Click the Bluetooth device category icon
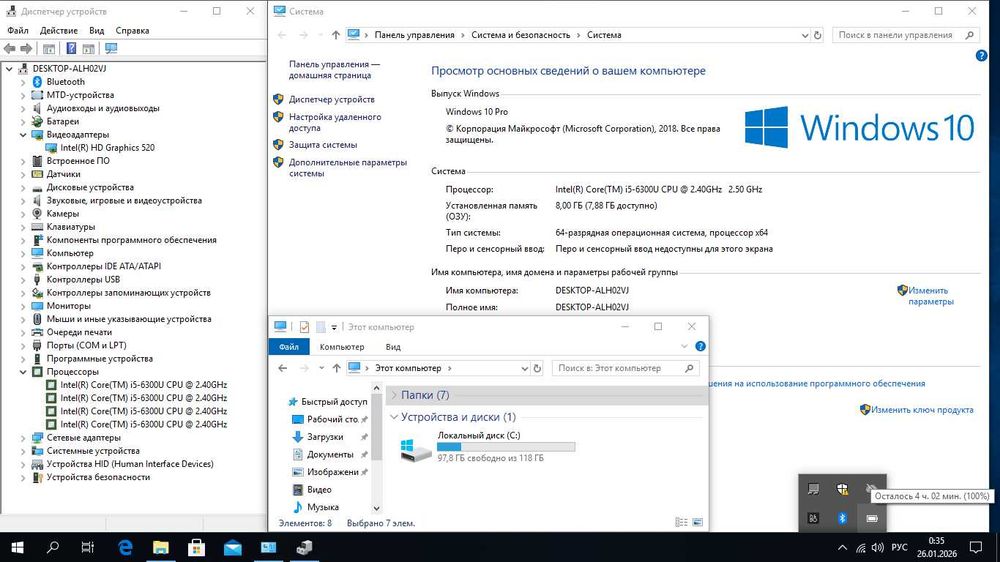The image size is (1000, 562). click(37, 82)
